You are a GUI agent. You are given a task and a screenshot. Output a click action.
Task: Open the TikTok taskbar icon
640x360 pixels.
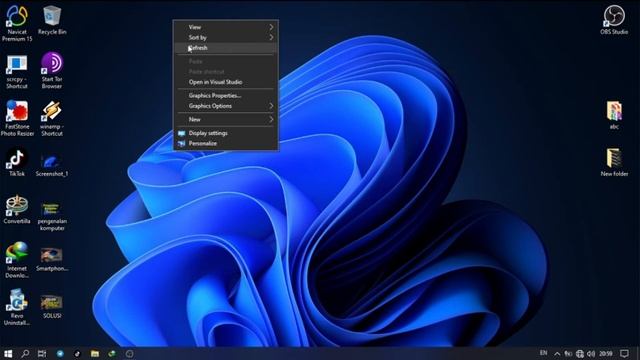pyautogui.click(x=77, y=353)
